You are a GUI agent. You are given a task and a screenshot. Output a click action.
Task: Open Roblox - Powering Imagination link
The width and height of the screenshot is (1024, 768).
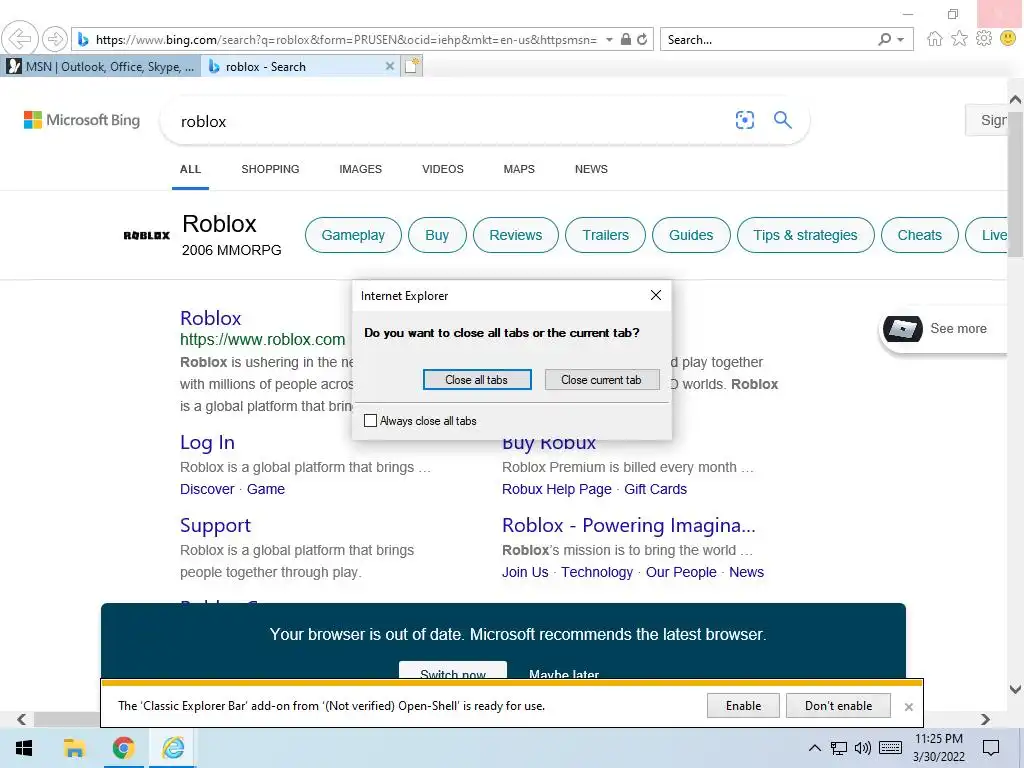[628, 525]
